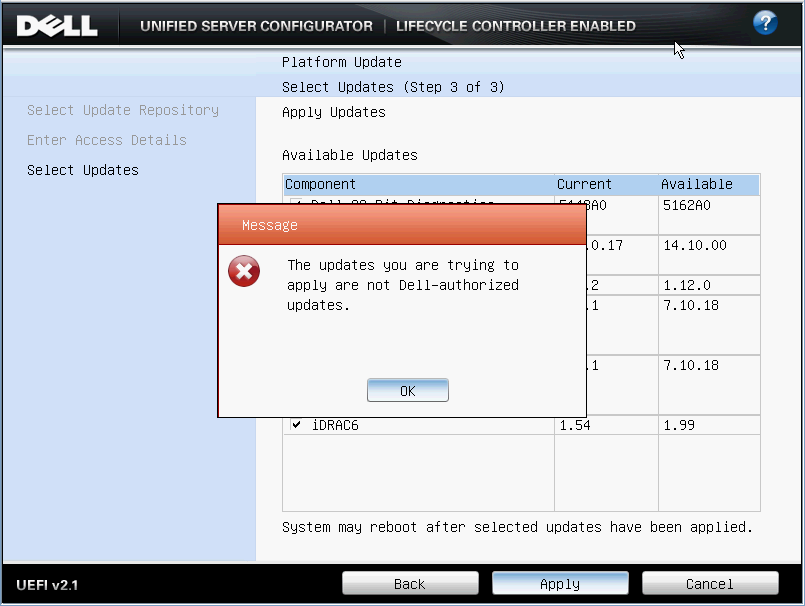The width and height of the screenshot is (805, 606).
Task: Select the iDRAC6 component row name
Action: 335,425
